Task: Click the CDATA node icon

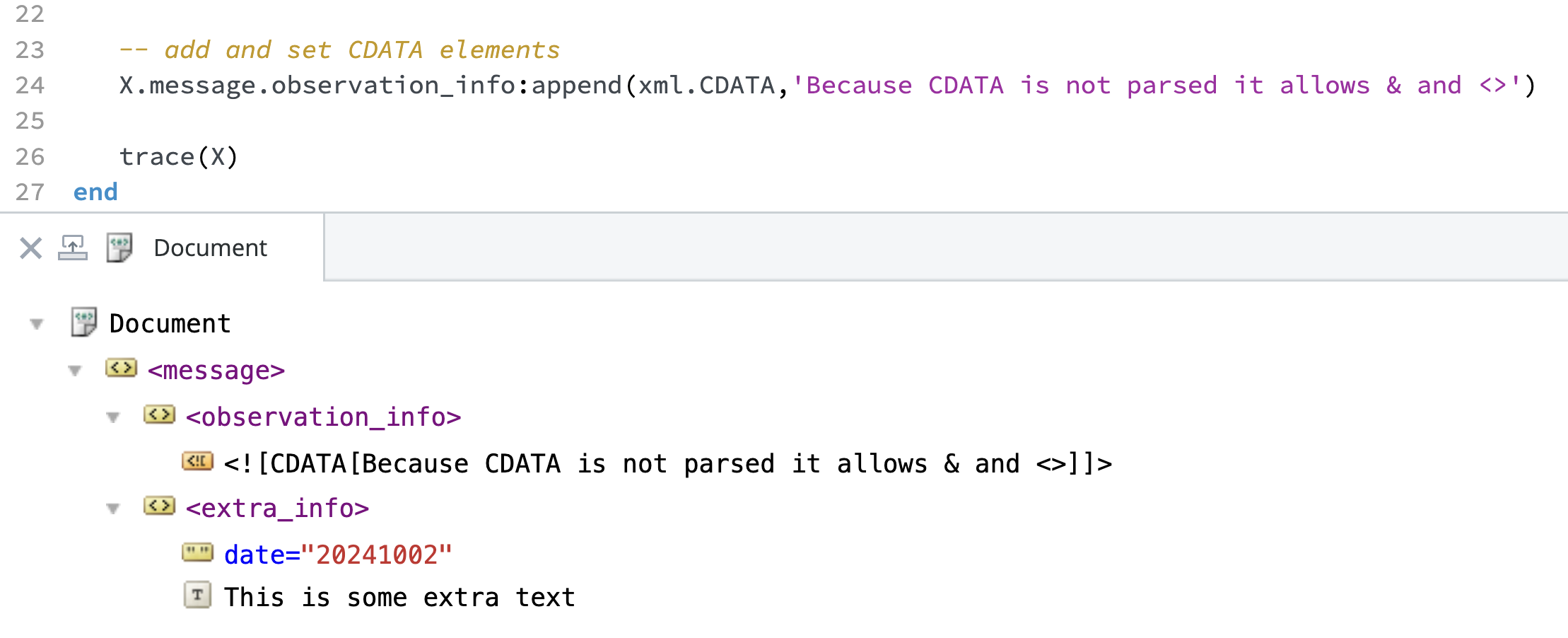Action: (197, 462)
